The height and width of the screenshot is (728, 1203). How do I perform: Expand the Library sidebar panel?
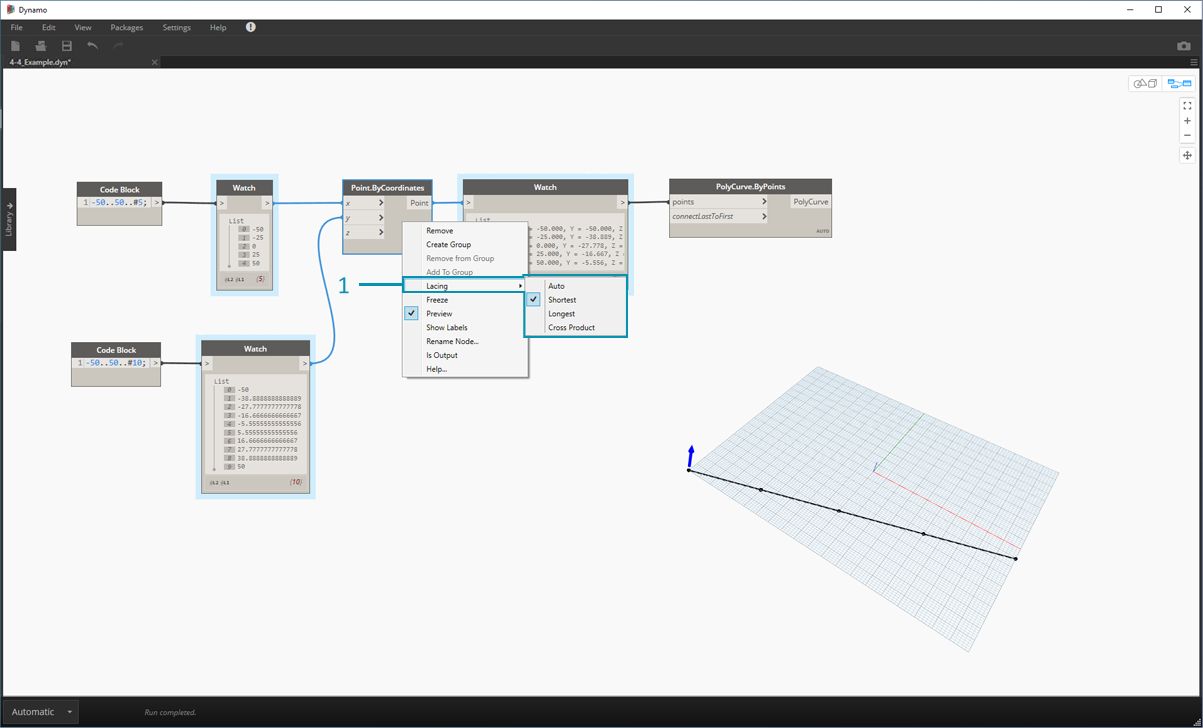[x=10, y=218]
